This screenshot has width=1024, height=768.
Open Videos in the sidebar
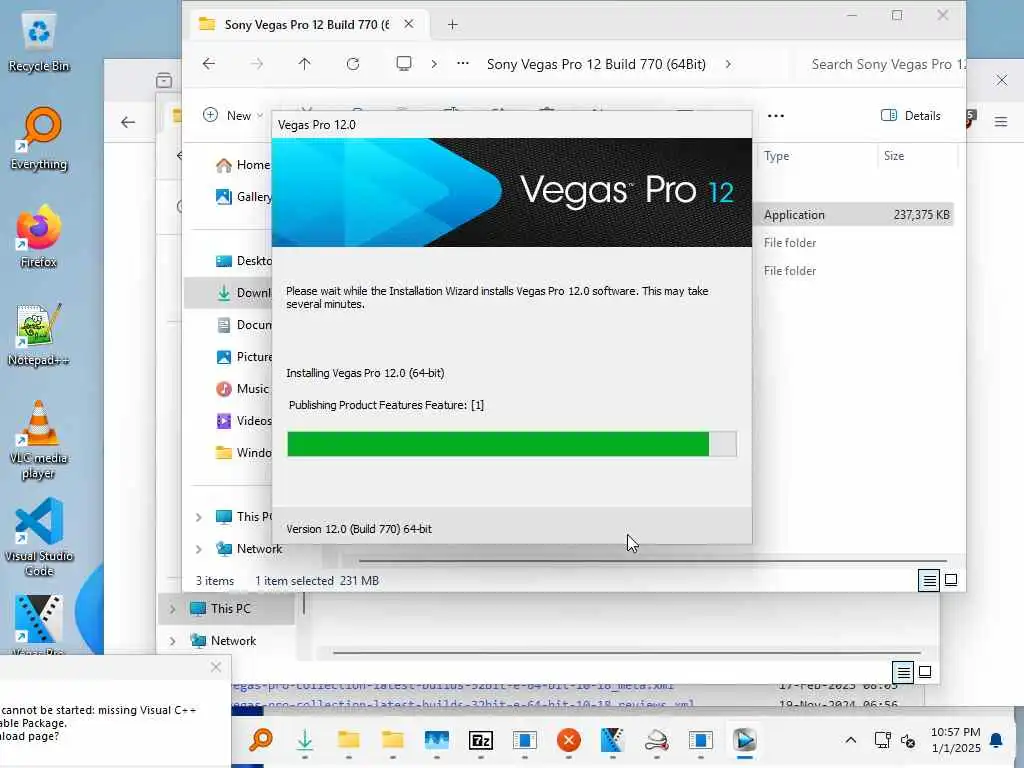point(243,421)
